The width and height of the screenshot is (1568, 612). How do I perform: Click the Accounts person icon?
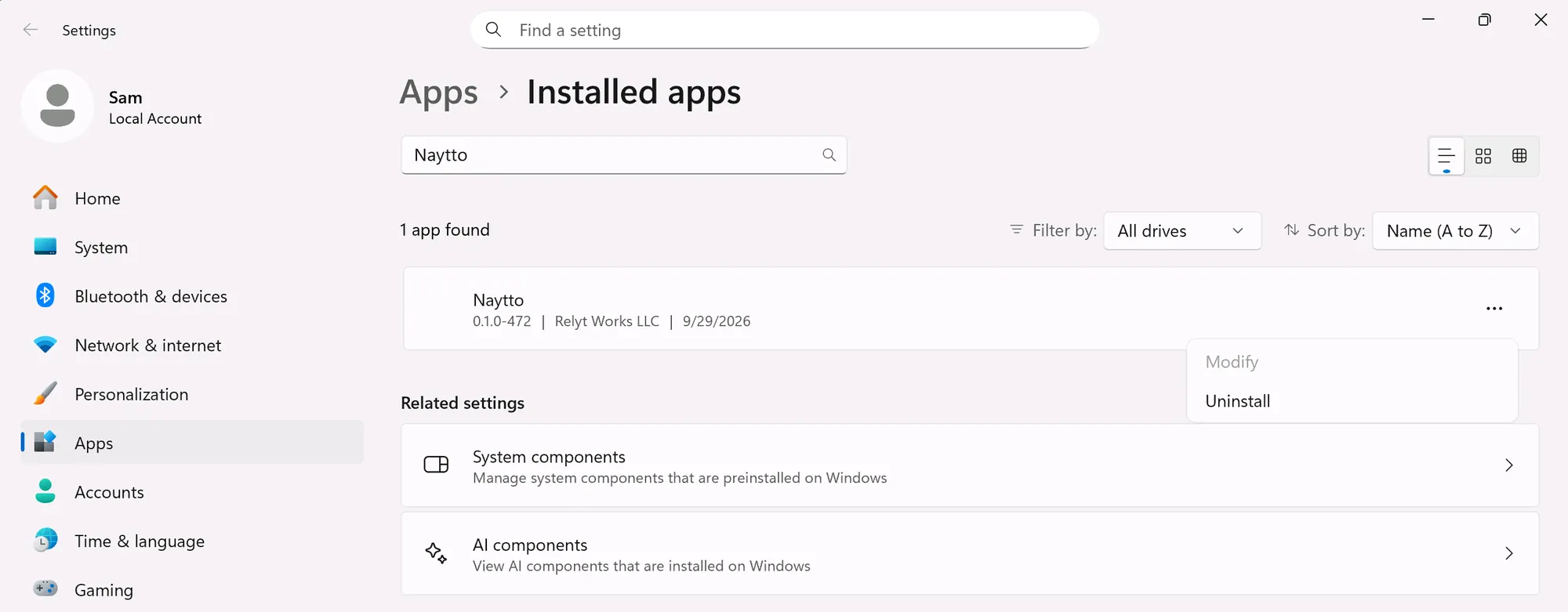coord(45,491)
